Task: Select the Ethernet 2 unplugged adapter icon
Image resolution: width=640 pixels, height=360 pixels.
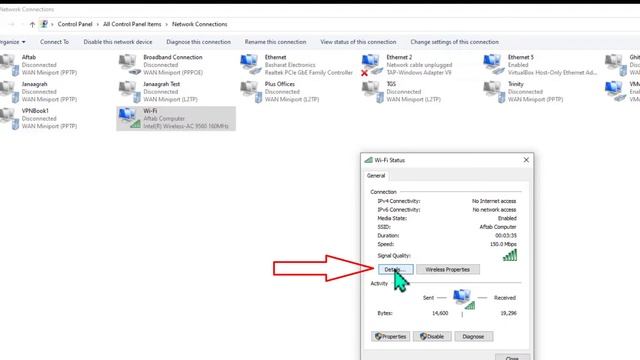Action: pos(372,65)
